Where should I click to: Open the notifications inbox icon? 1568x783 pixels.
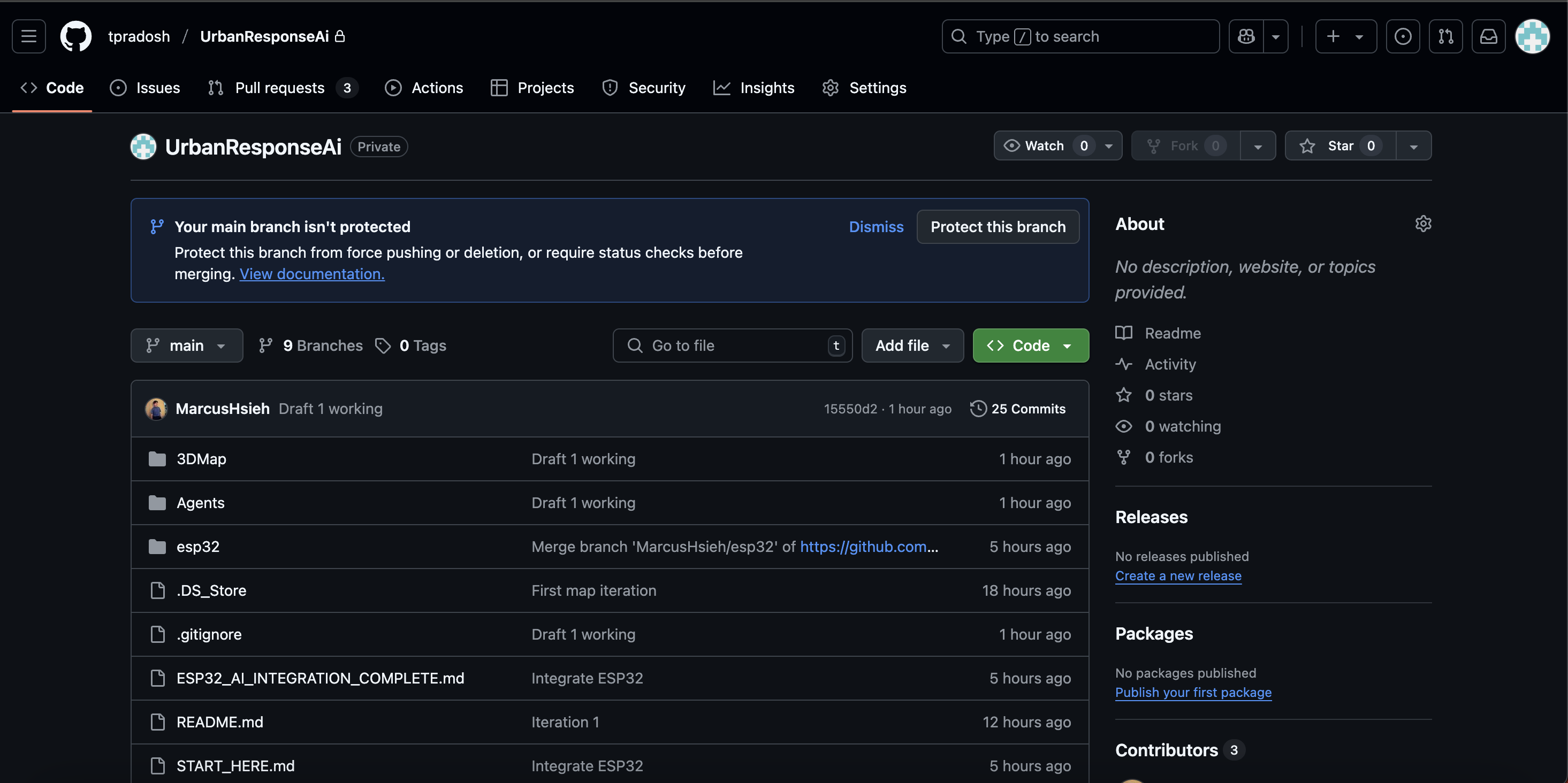click(x=1488, y=36)
